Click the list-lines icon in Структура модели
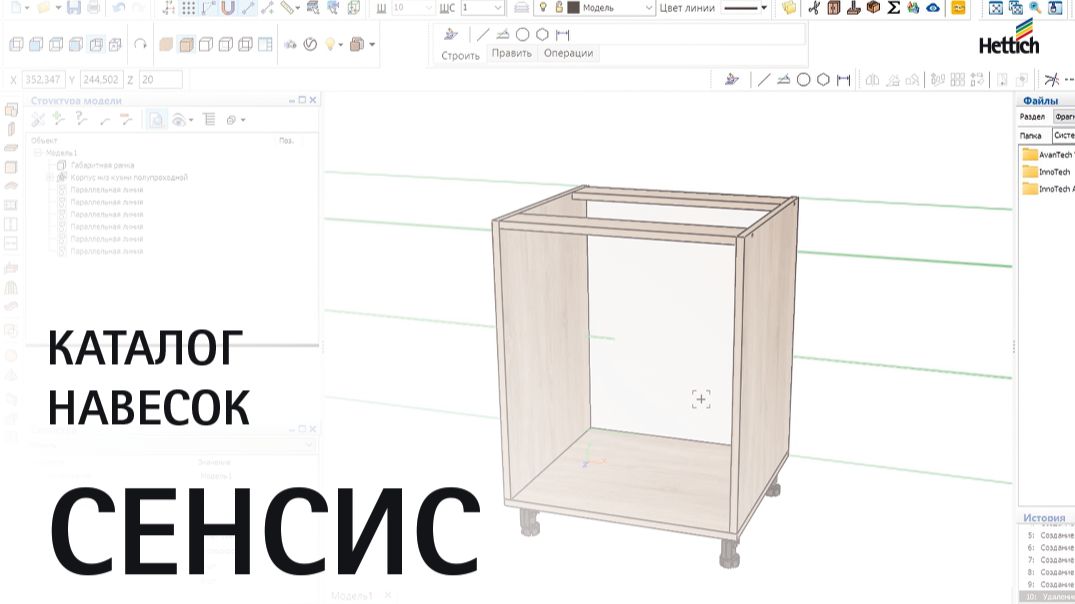The image size is (1075, 604). 209,120
